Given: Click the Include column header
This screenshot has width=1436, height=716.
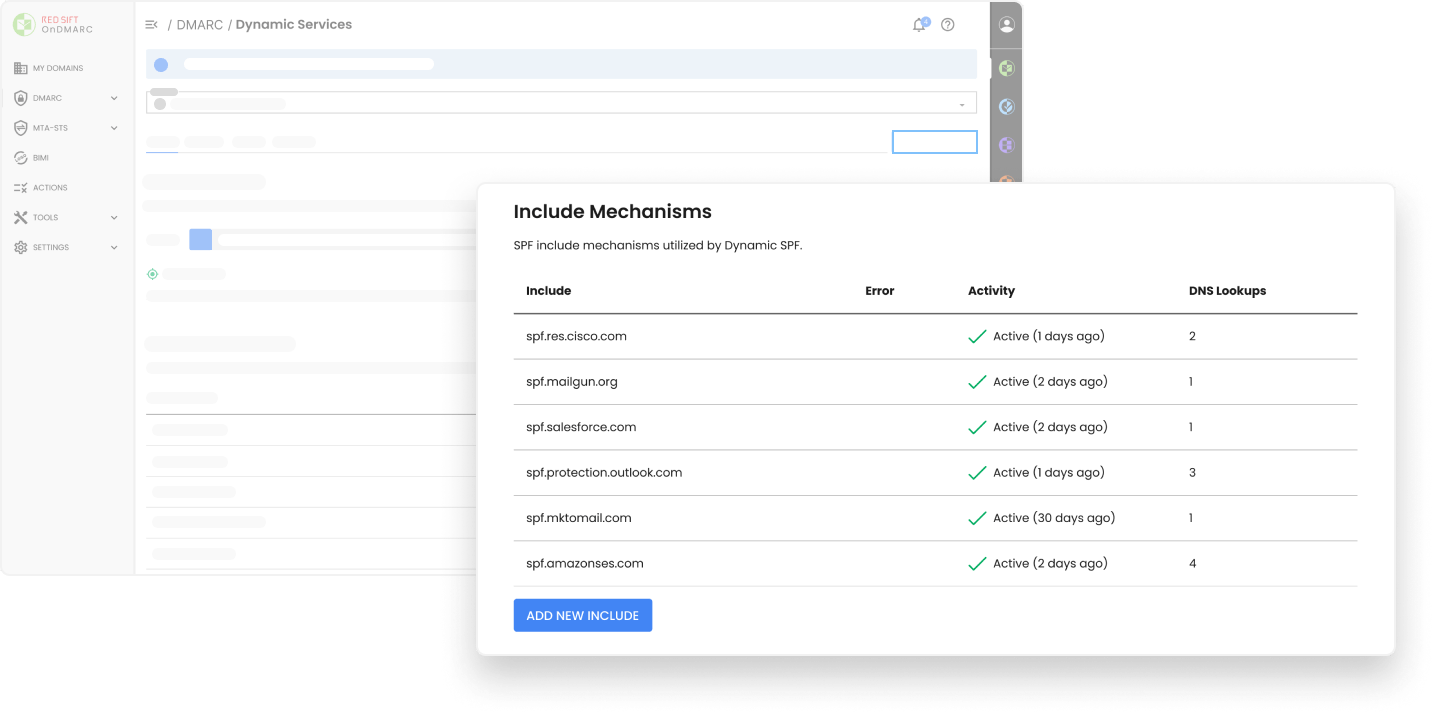Looking at the screenshot, I should (x=549, y=291).
